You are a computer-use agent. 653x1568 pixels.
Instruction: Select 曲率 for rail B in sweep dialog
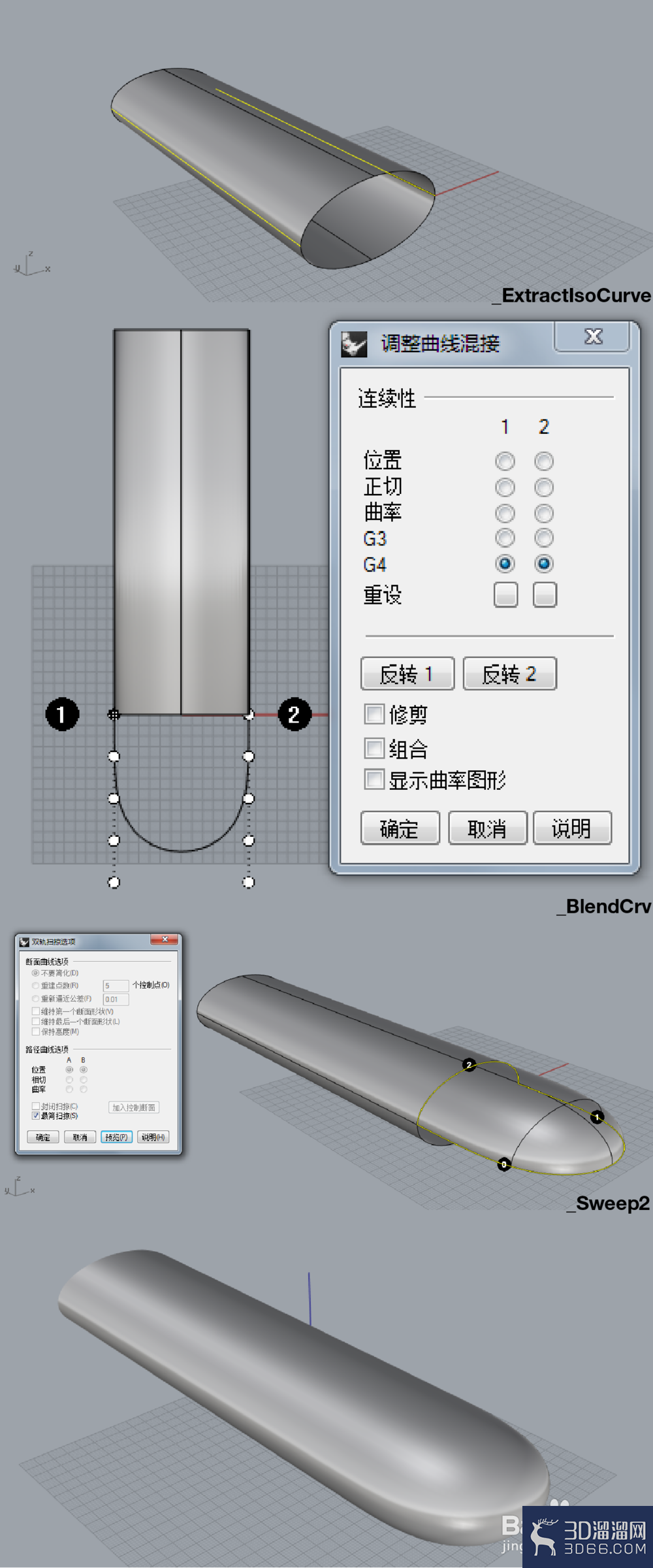tap(84, 1089)
